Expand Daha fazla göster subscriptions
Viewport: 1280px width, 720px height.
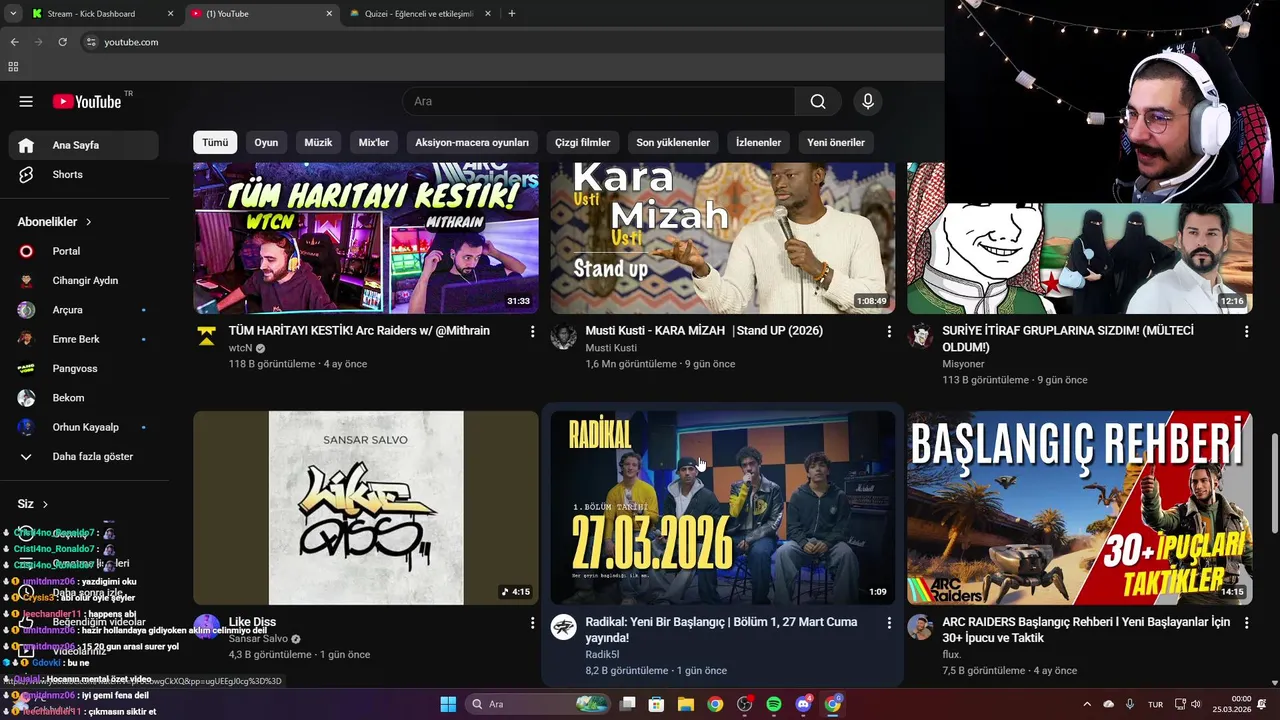coord(84,456)
